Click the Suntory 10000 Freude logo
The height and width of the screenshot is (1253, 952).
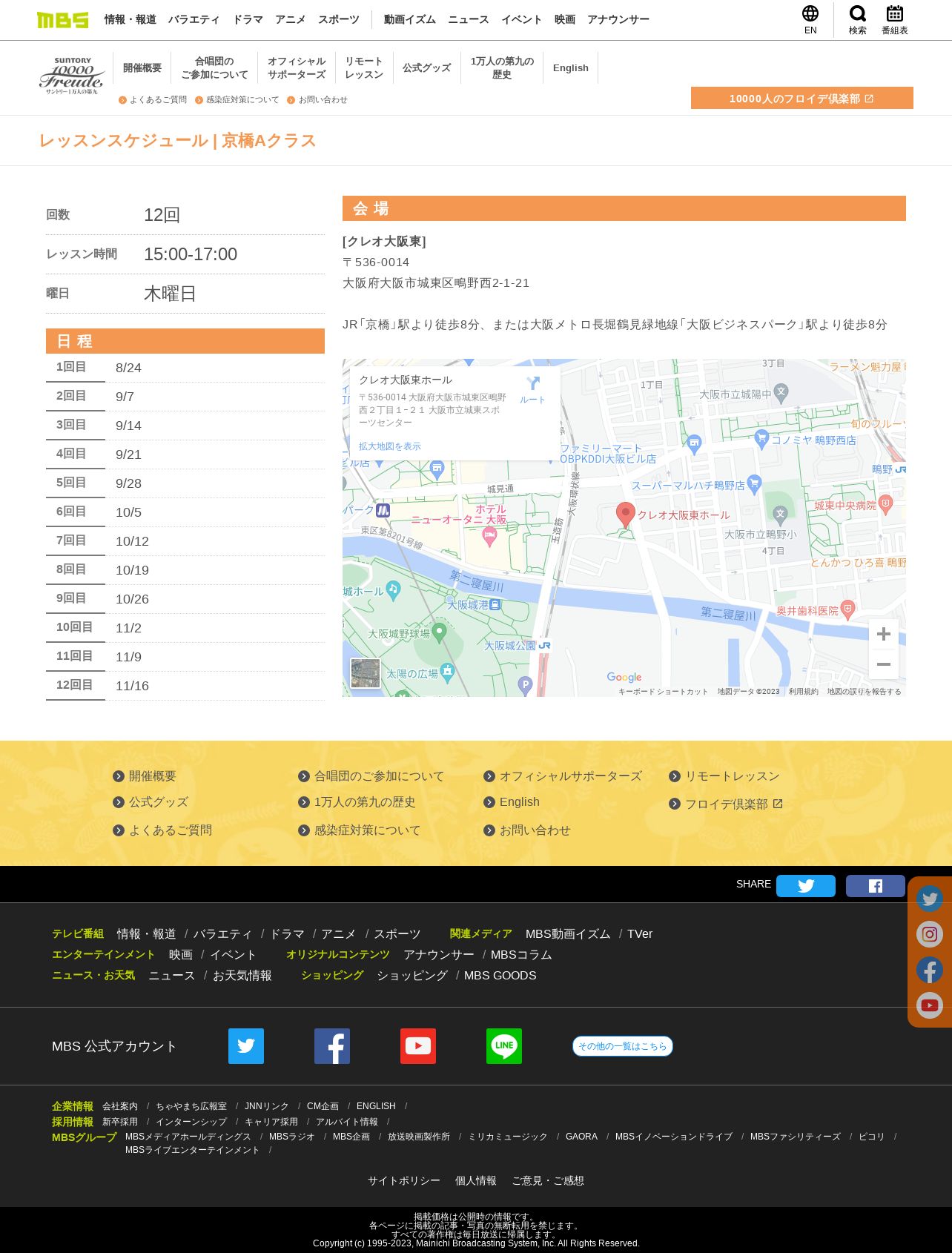point(72,76)
